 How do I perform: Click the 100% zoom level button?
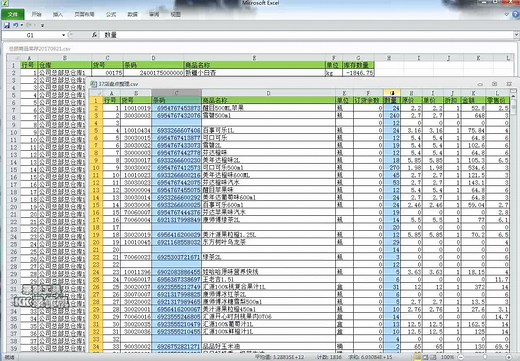447,357
